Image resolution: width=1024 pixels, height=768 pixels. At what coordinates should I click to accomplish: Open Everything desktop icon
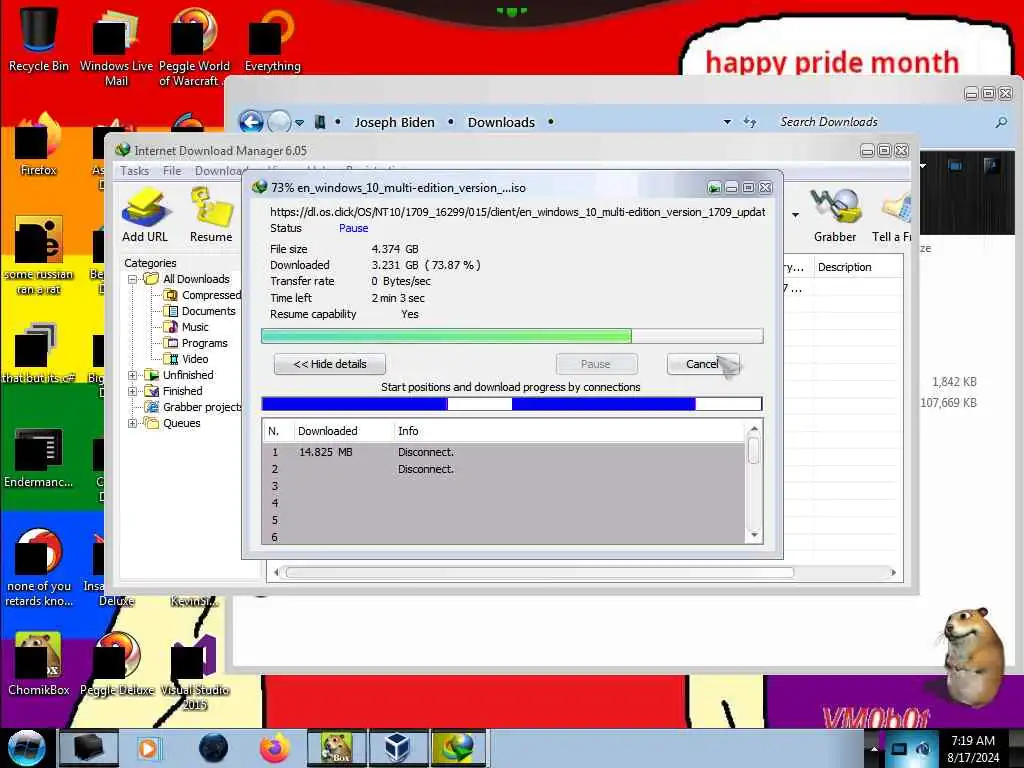272,39
